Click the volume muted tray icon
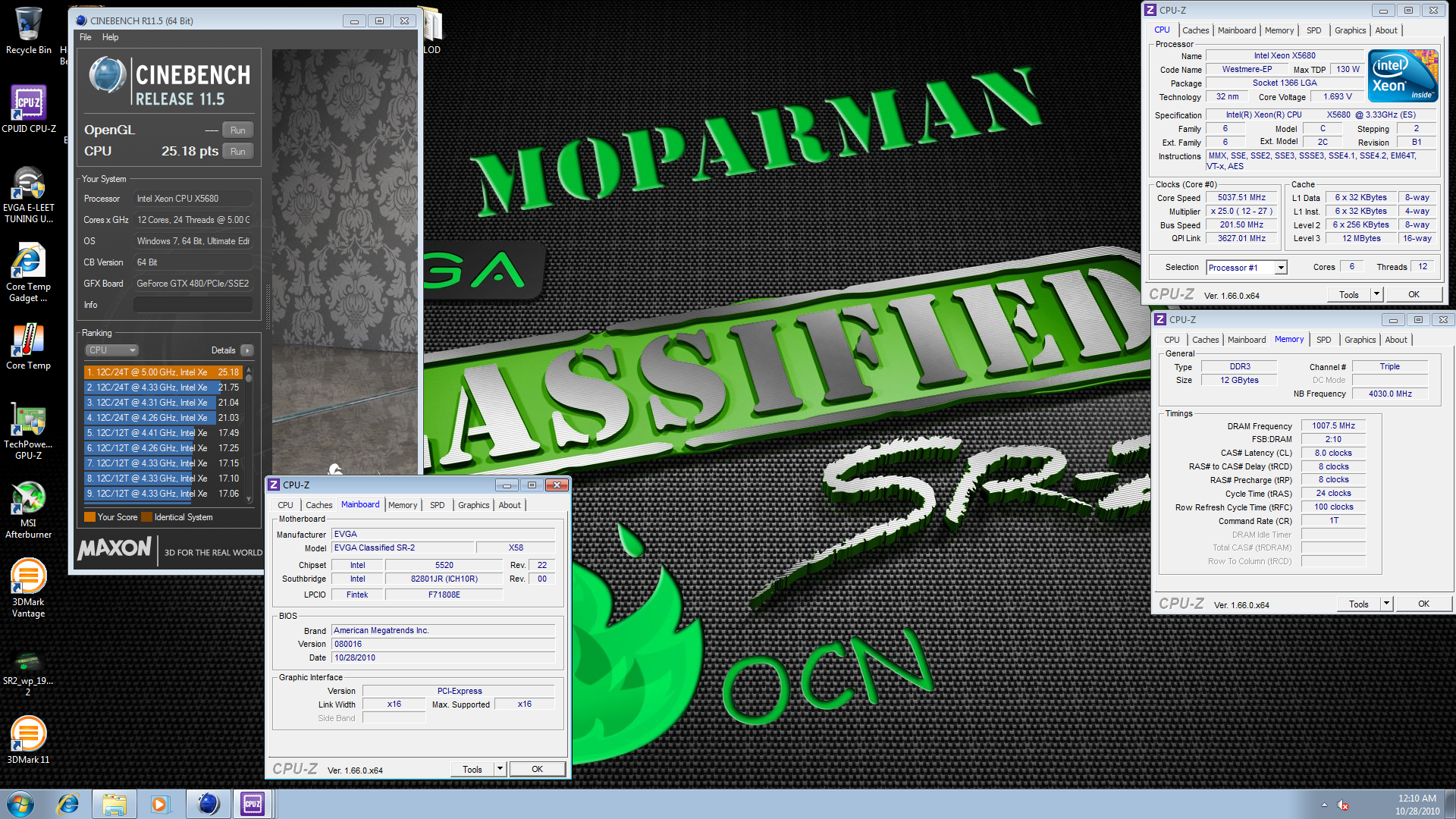The image size is (1456, 819). click(1343, 805)
